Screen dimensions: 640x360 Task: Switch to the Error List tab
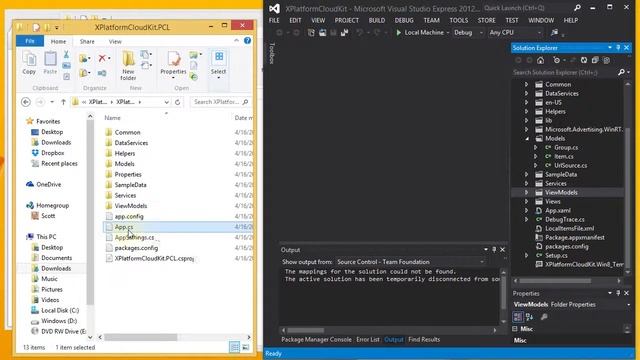pos(368,339)
